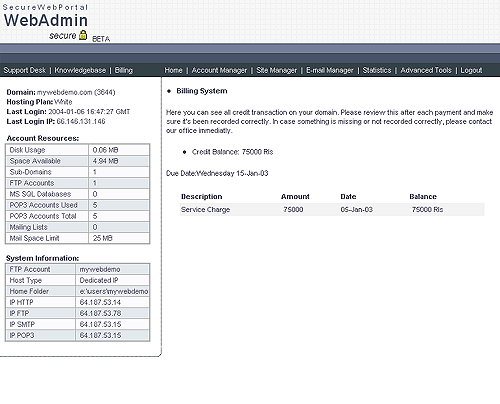Screen dimensions: 500x404
Task: Click the Home Folder path value
Action: [x=114, y=291]
